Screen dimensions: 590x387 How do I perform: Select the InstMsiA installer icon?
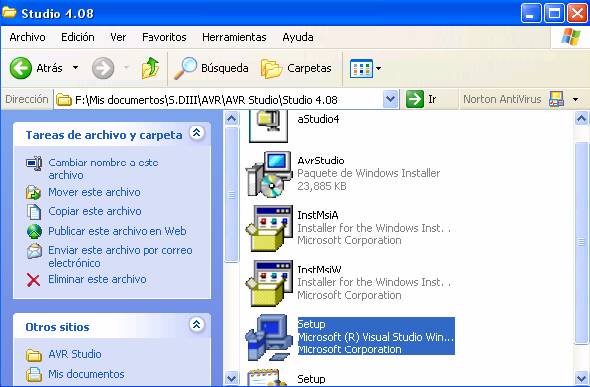269,228
